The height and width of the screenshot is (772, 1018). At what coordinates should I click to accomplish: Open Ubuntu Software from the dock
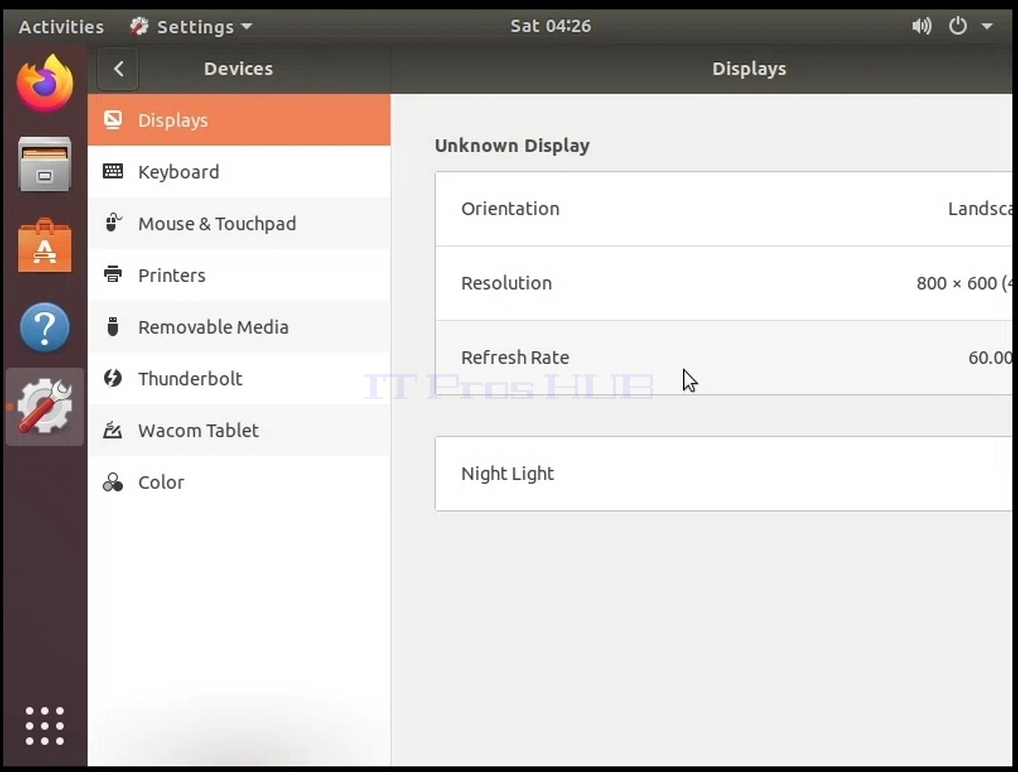click(x=45, y=245)
